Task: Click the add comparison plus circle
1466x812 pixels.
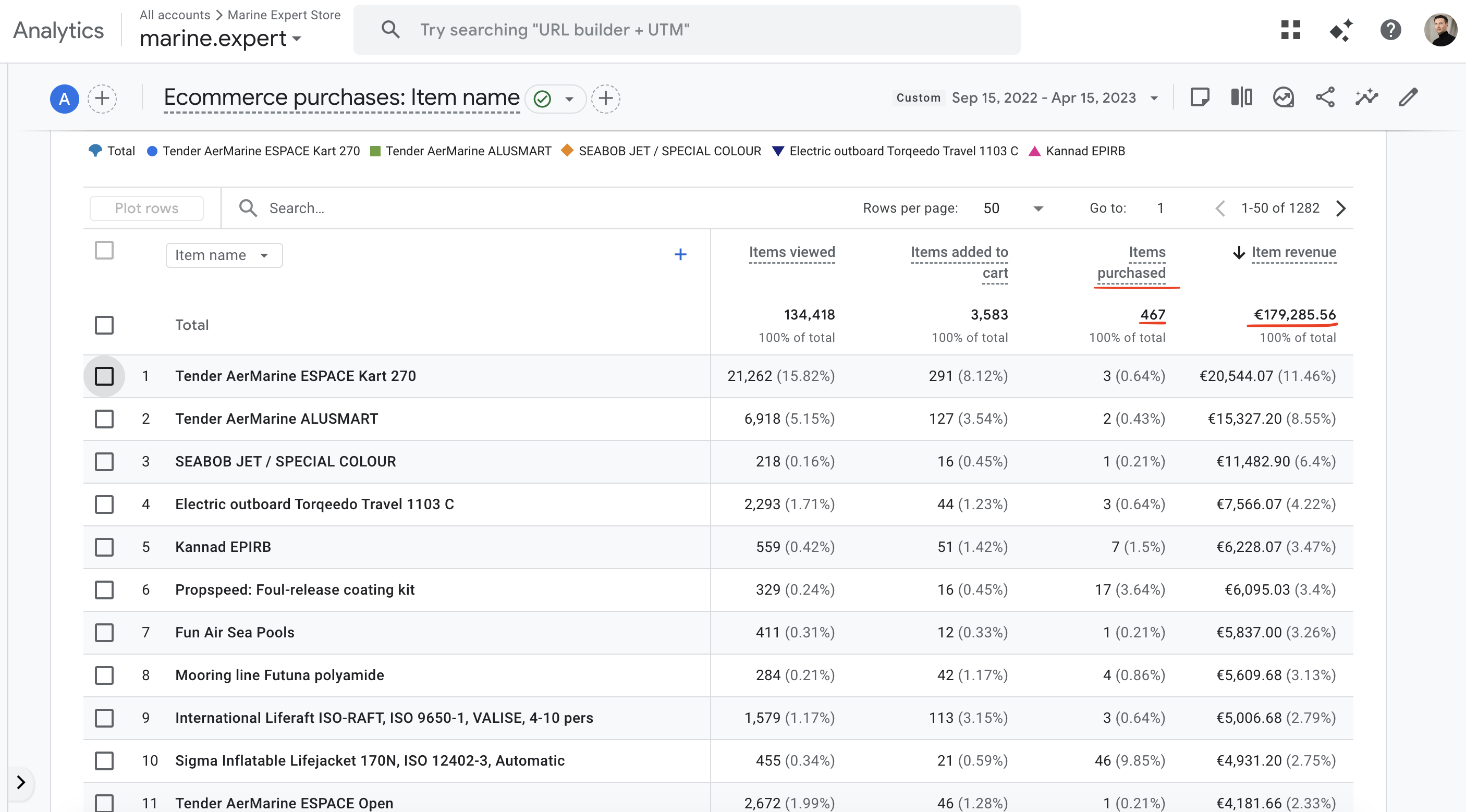Action: [102, 99]
